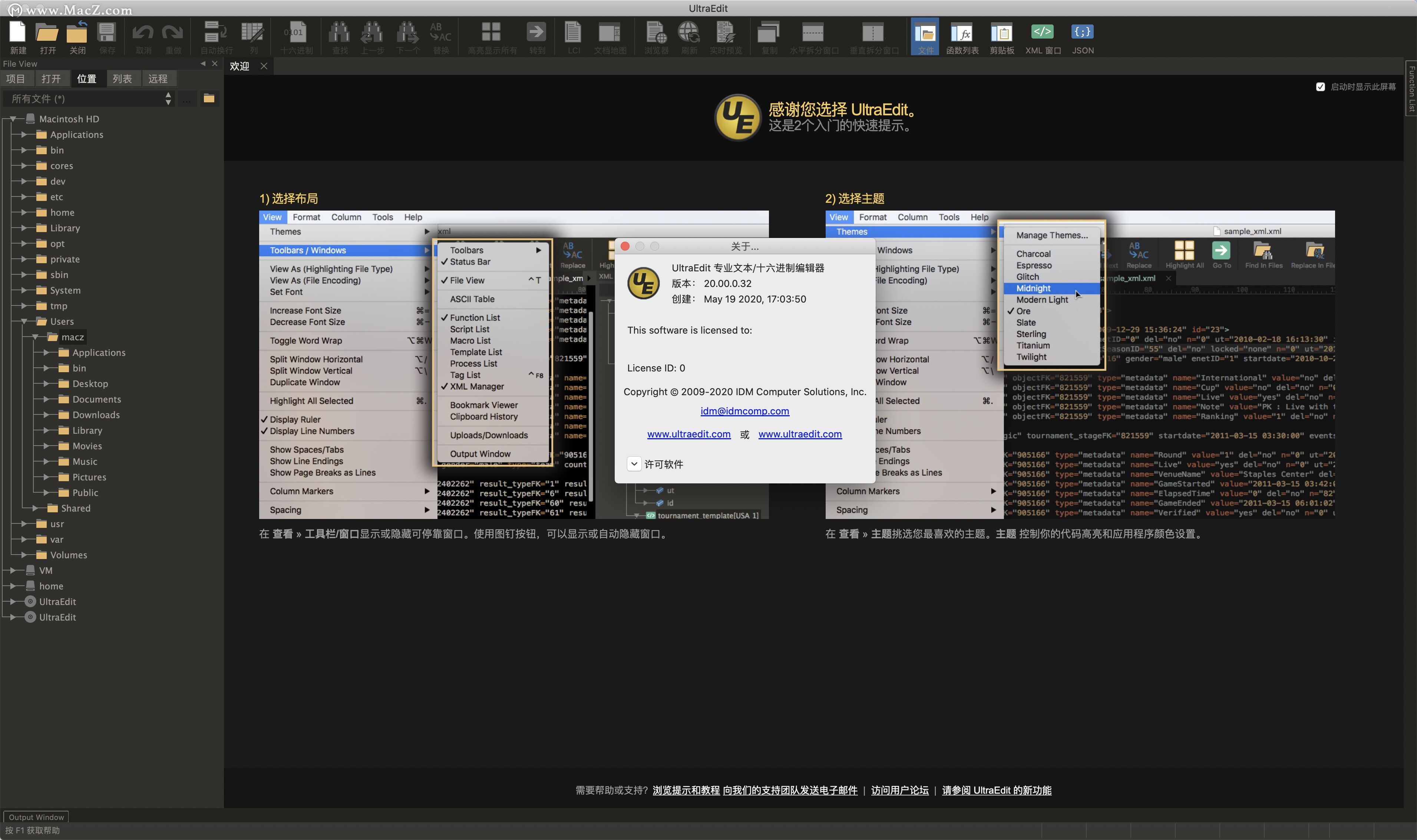The width and height of the screenshot is (1417, 840).
Task: Select the 欢迎 document tab
Action: pos(240,66)
